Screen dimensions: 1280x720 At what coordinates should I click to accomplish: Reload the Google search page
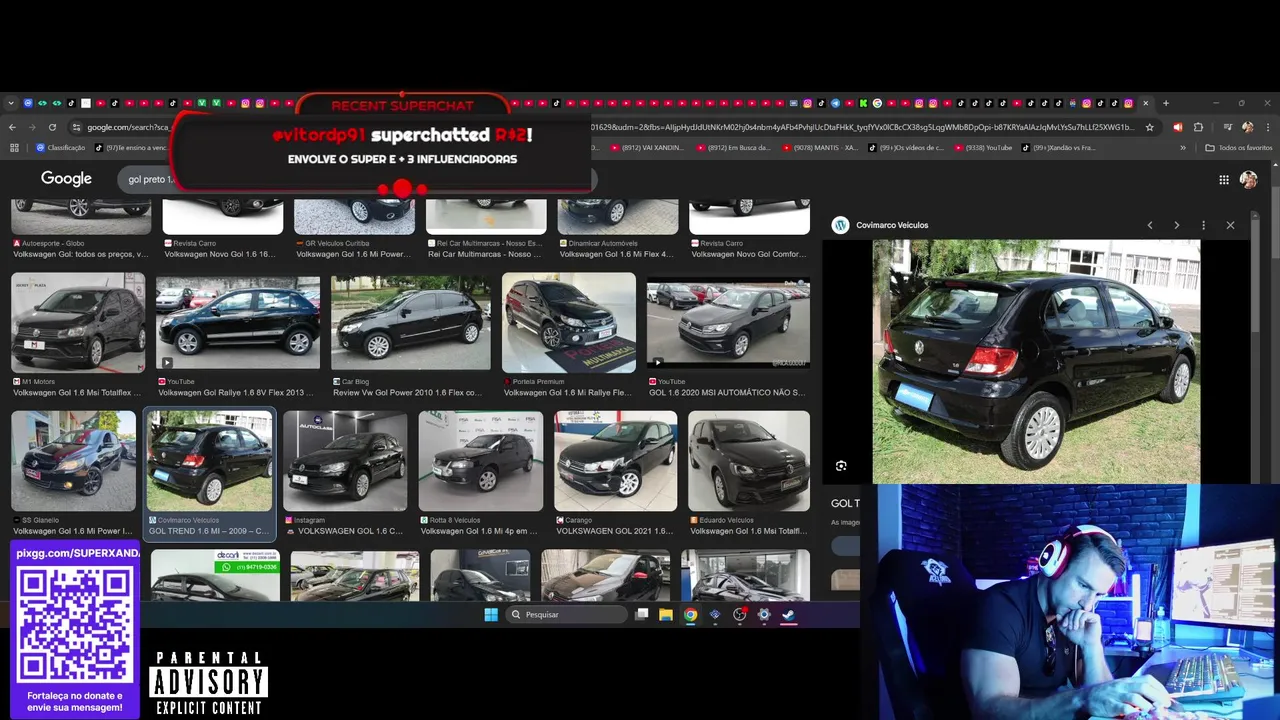tap(52, 127)
